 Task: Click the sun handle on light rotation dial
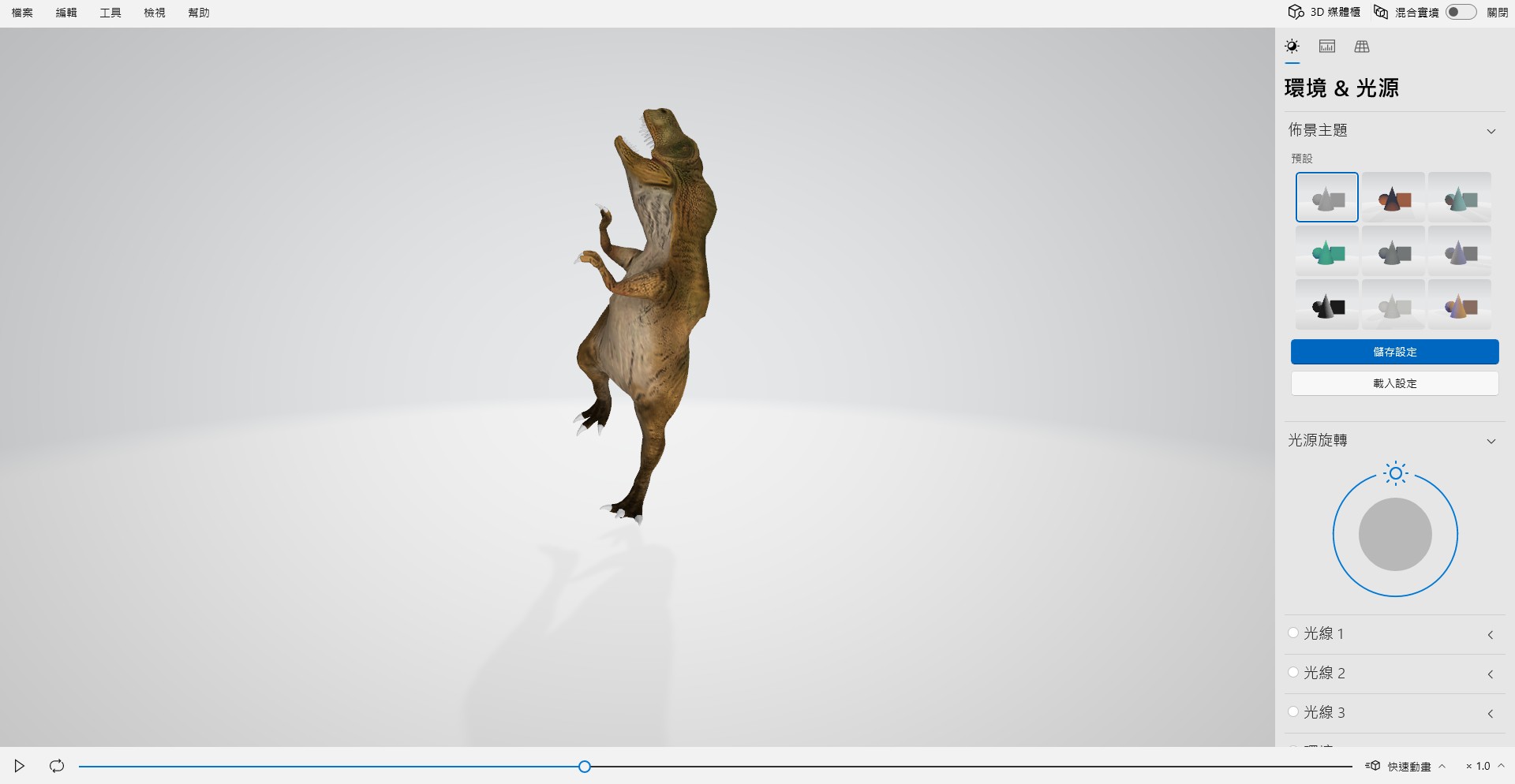click(1395, 473)
